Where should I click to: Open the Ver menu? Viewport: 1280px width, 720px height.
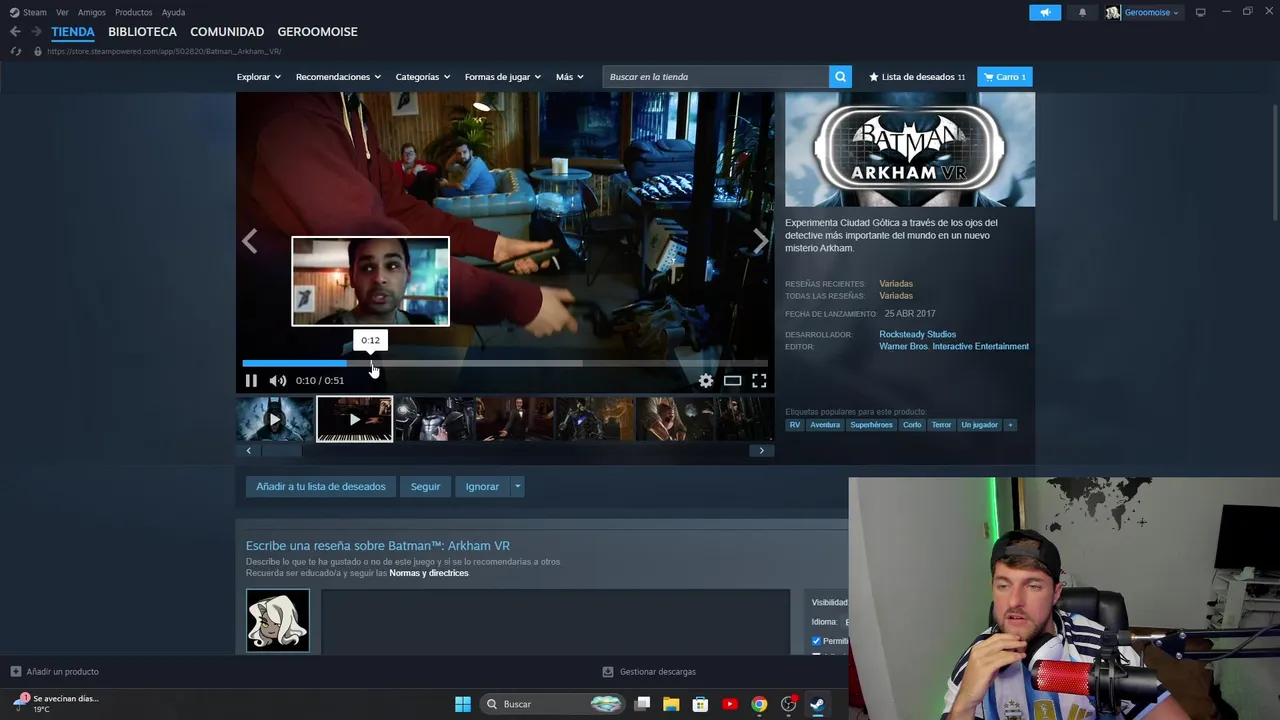[62, 12]
